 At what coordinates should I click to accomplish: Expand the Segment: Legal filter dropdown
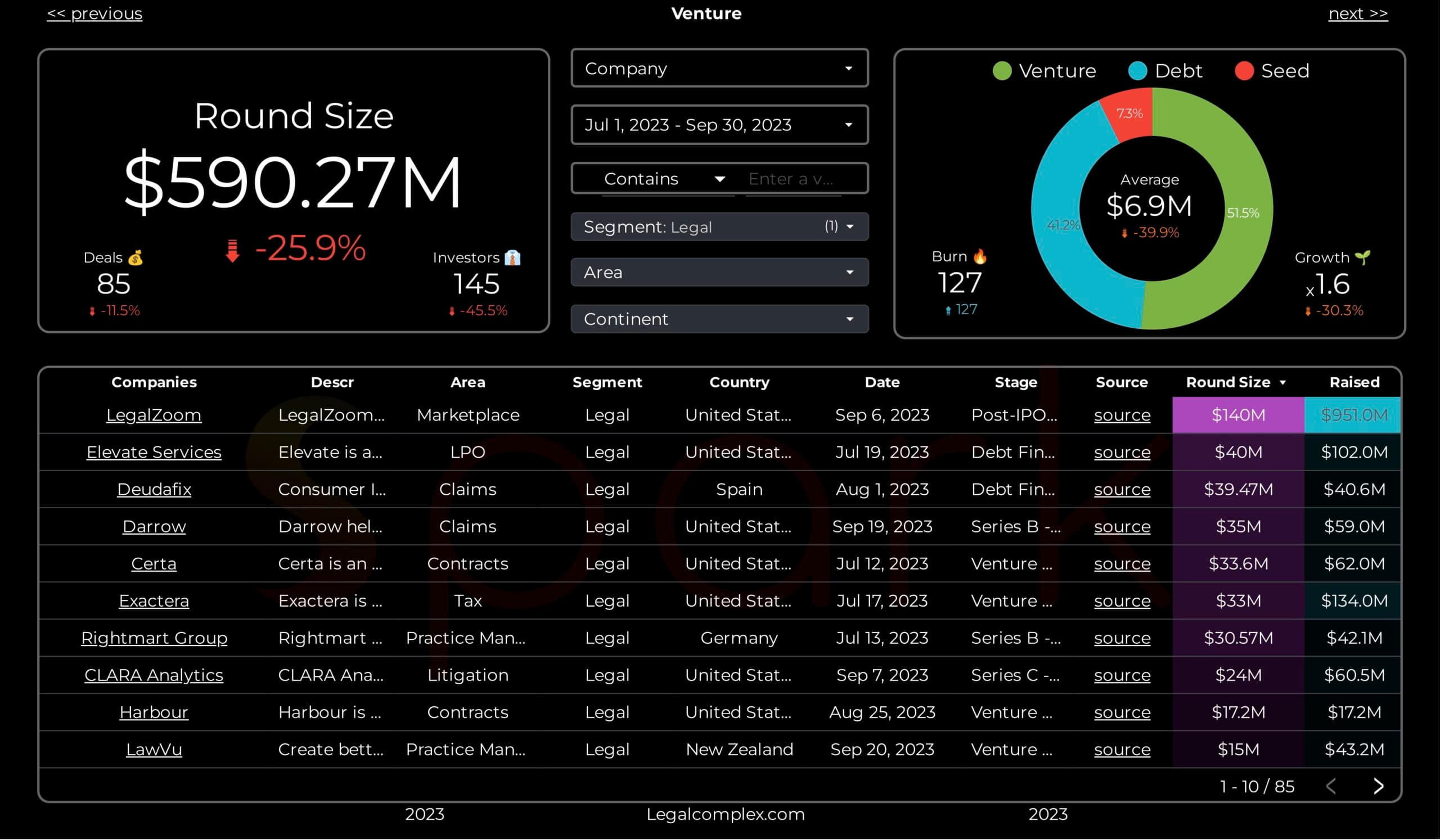(719, 227)
